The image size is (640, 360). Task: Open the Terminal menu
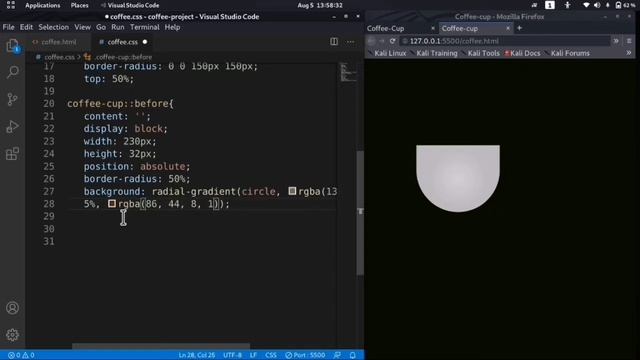(144, 27)
